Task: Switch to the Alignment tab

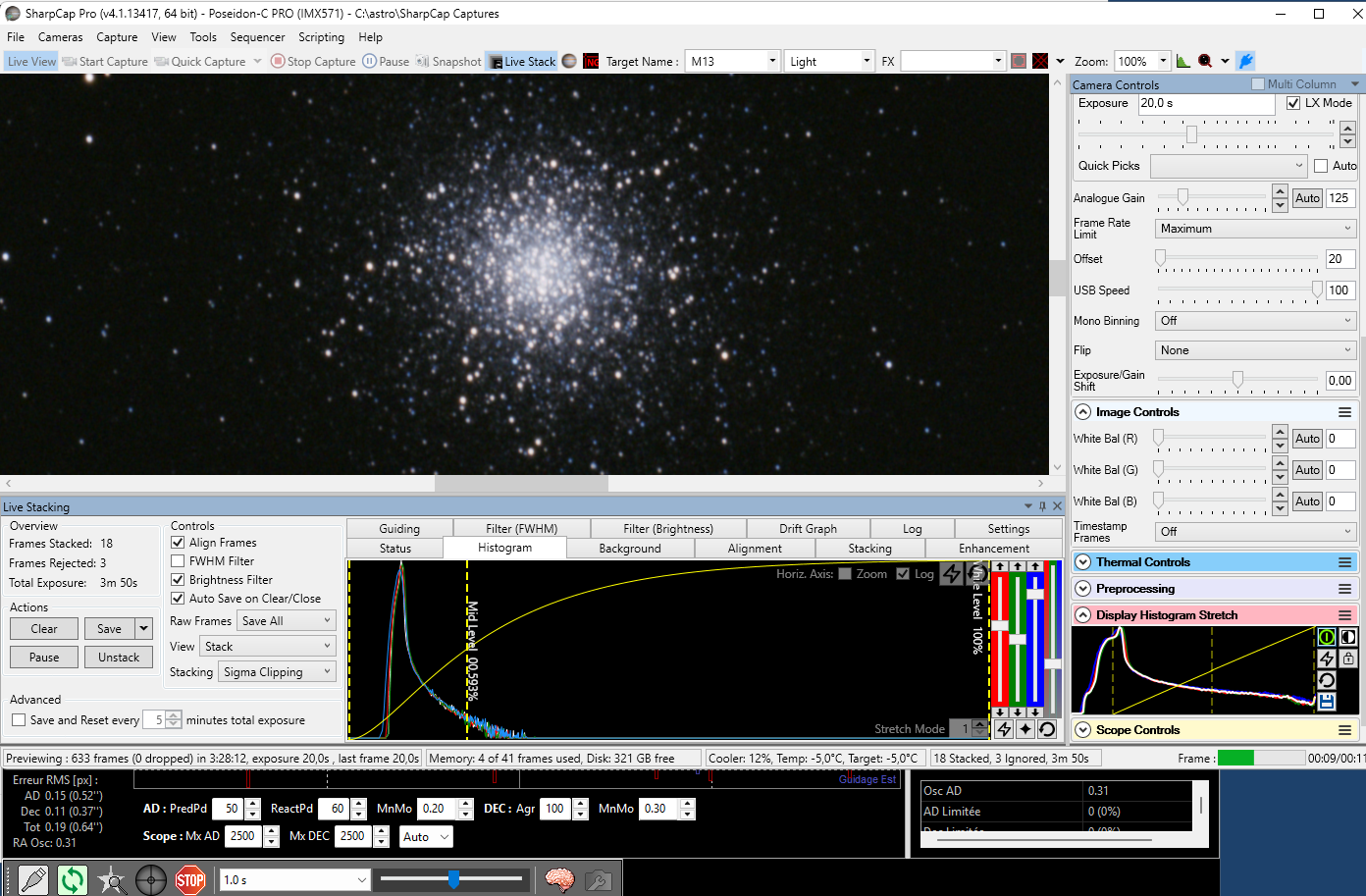Action: (755, 548)
